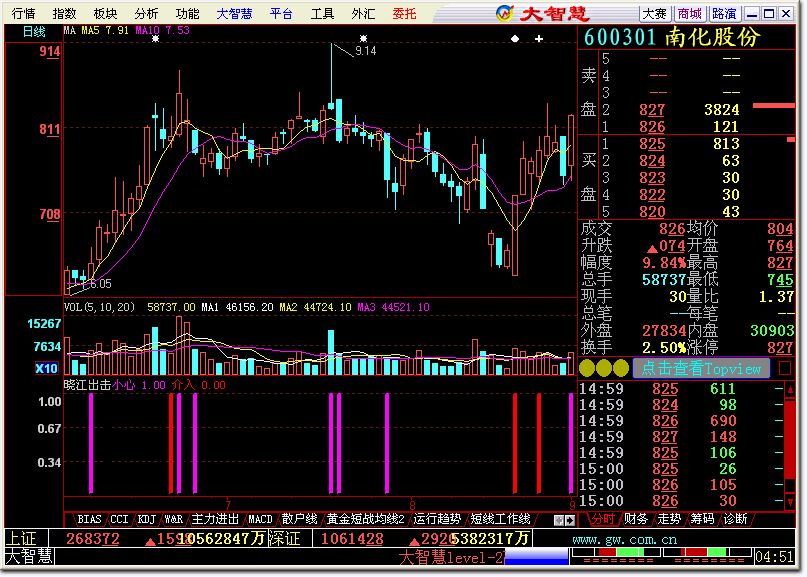Viewport: 807px width, 577px height.
Task: Select the W&R indicator tab
Action: coord(174,519)
